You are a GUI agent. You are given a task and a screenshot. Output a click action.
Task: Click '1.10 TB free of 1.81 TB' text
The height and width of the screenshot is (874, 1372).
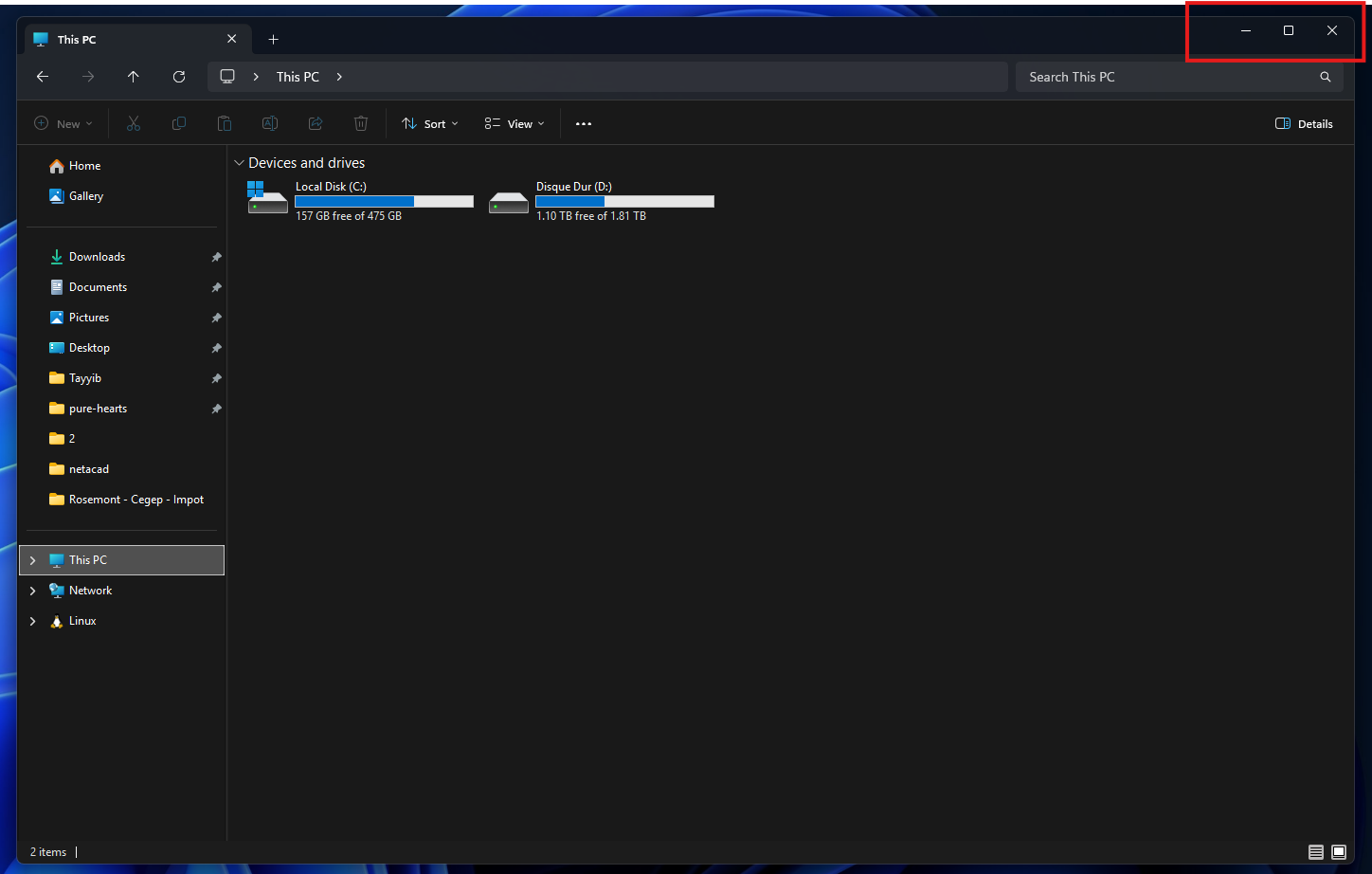[591, 216]
